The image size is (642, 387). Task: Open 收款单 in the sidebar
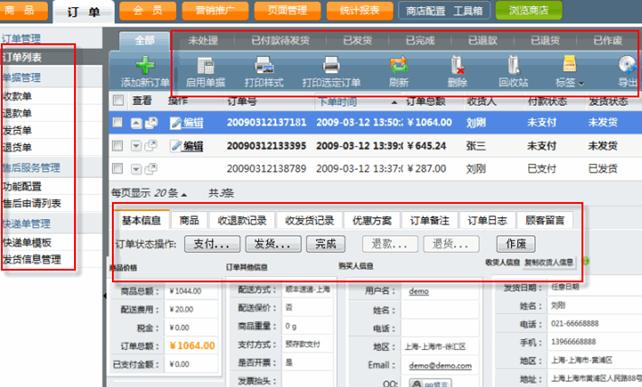click(18, 96)
